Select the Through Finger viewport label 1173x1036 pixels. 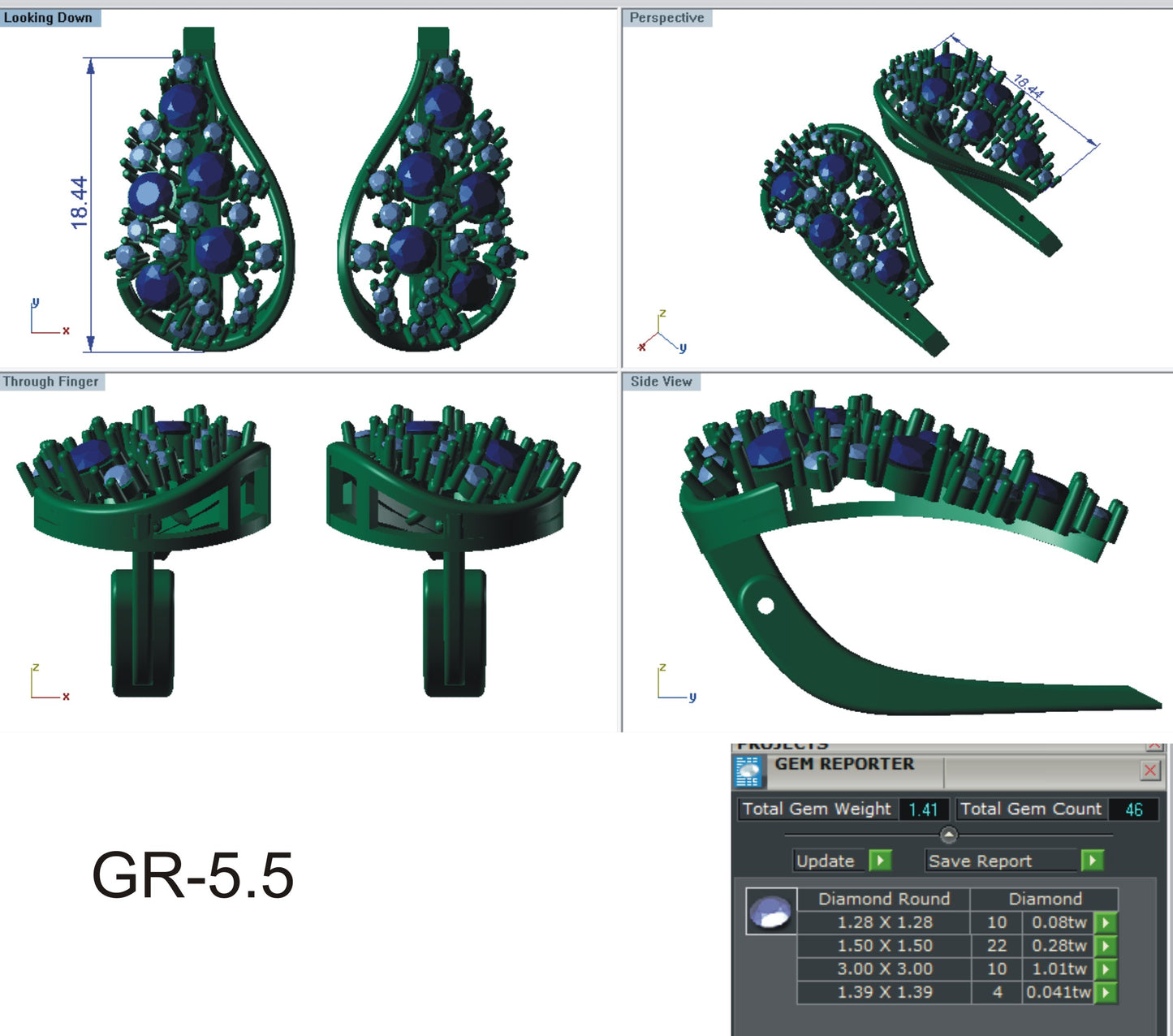pos(51,382)
